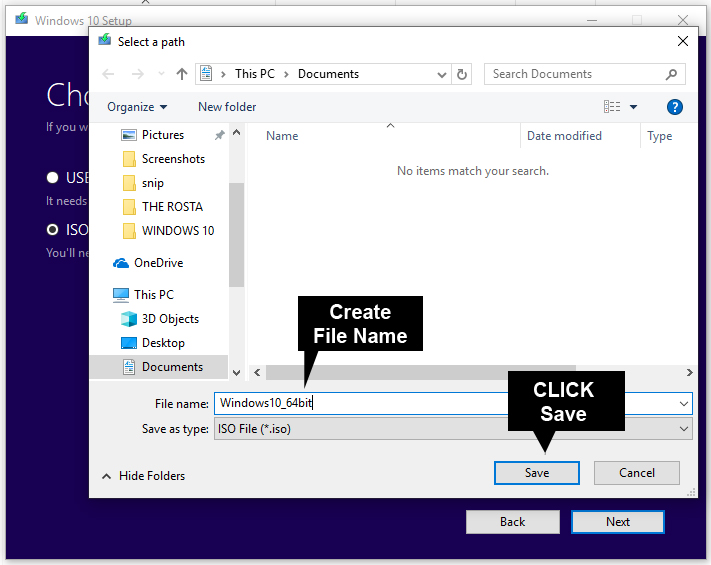Click navigation pane vertical scrollbar thumb

pyautogui.click(x=236, y=234)
